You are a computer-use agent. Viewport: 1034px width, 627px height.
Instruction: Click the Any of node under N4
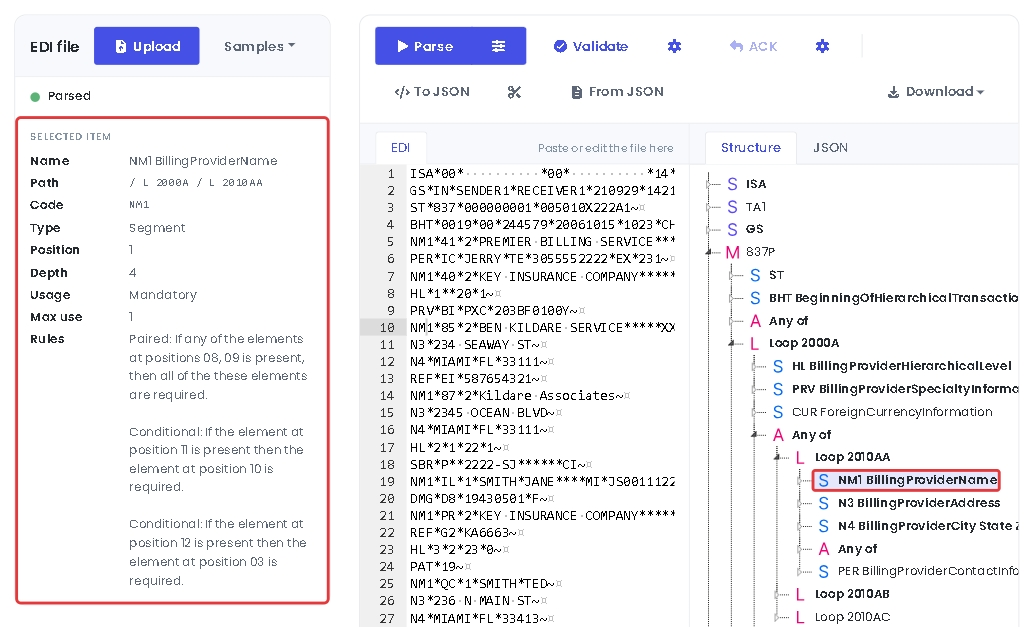[x=857, y=549]
